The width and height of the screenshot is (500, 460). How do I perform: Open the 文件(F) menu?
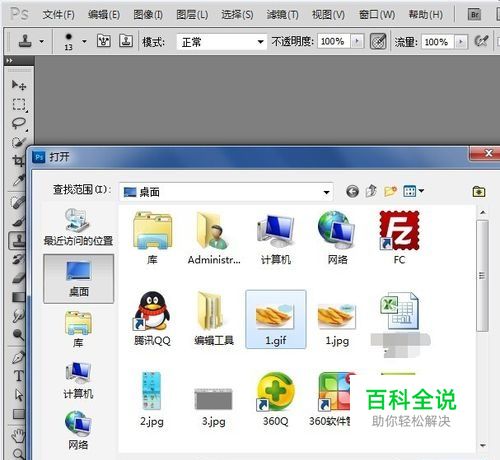click(x=59, y=14)
